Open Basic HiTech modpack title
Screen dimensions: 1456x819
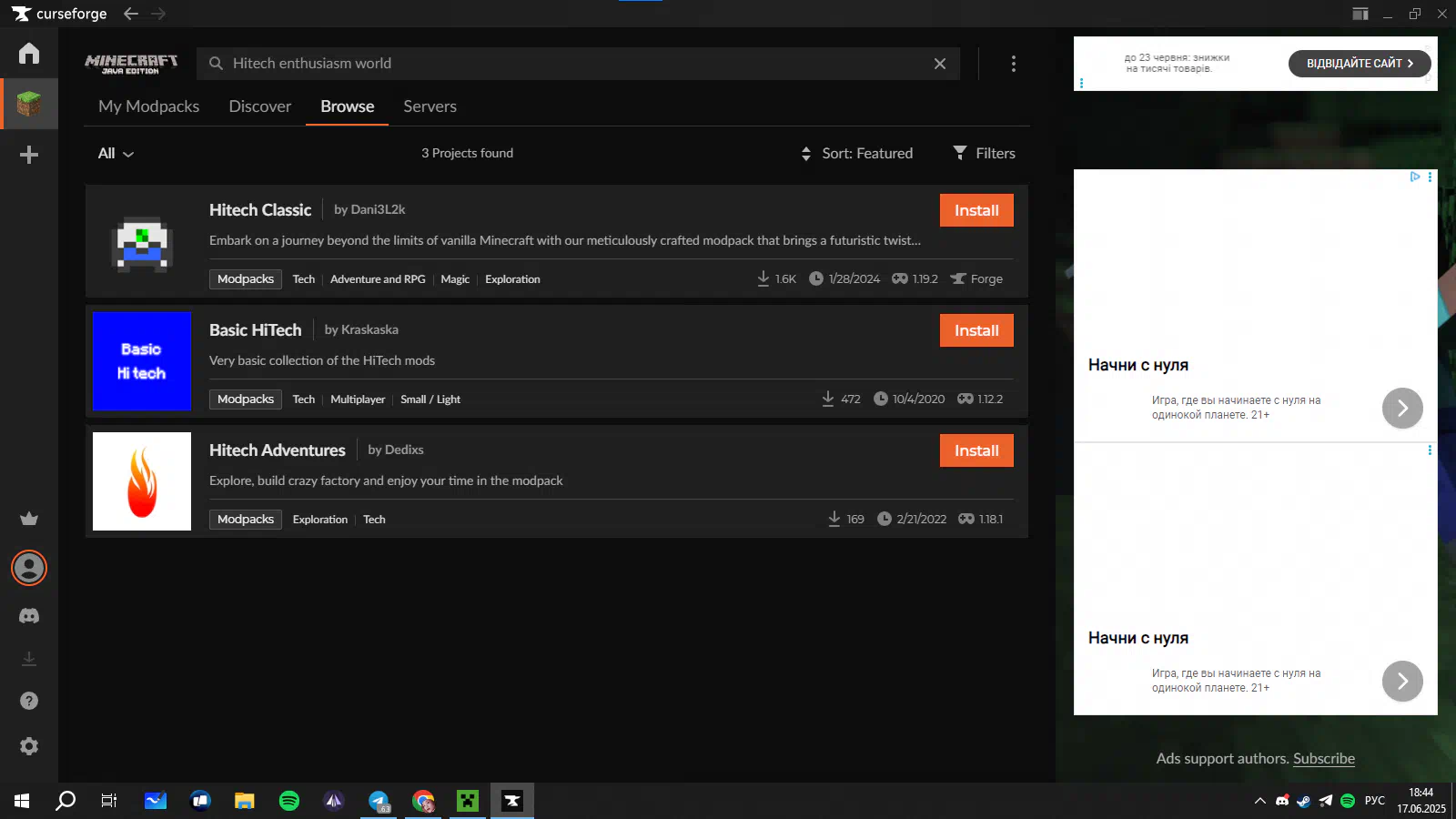click(x=256, y=330)
